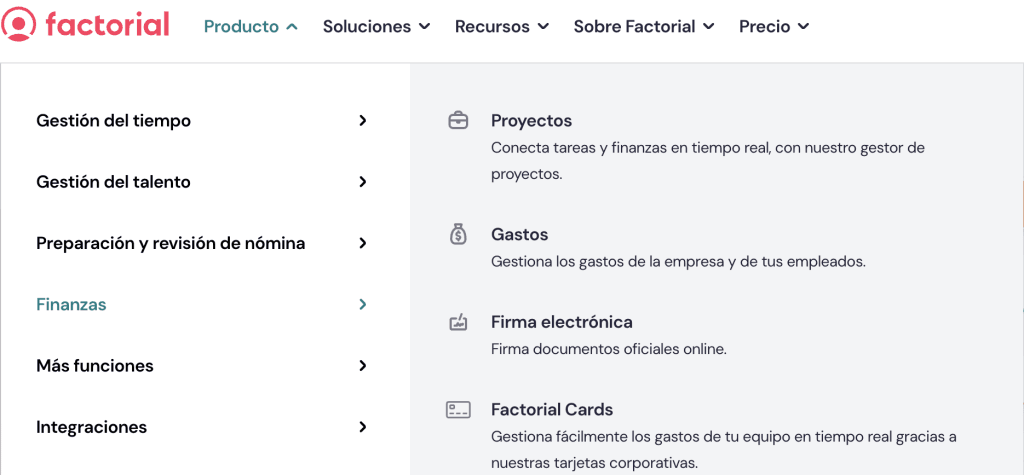The width and height of the screenshot is (1024, 475).
Task: Click the Proyectos briefcase icon
Action: [x=458, y=121]
